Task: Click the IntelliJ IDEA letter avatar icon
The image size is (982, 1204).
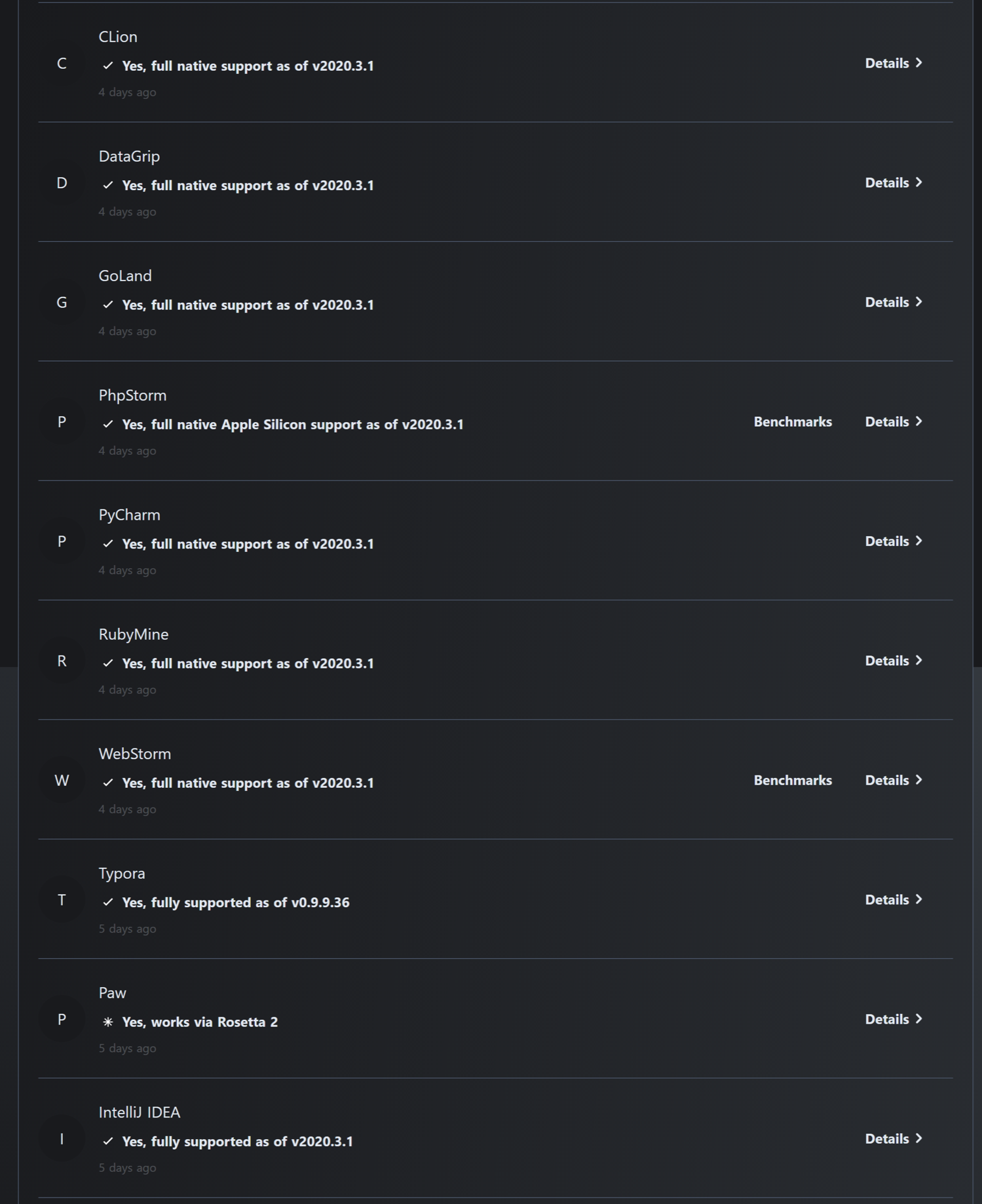Action: [62, 1139]
